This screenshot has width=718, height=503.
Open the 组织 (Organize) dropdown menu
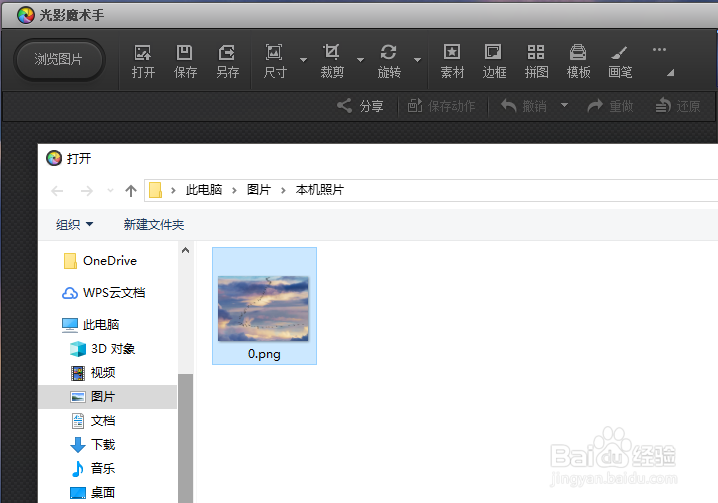75,225
